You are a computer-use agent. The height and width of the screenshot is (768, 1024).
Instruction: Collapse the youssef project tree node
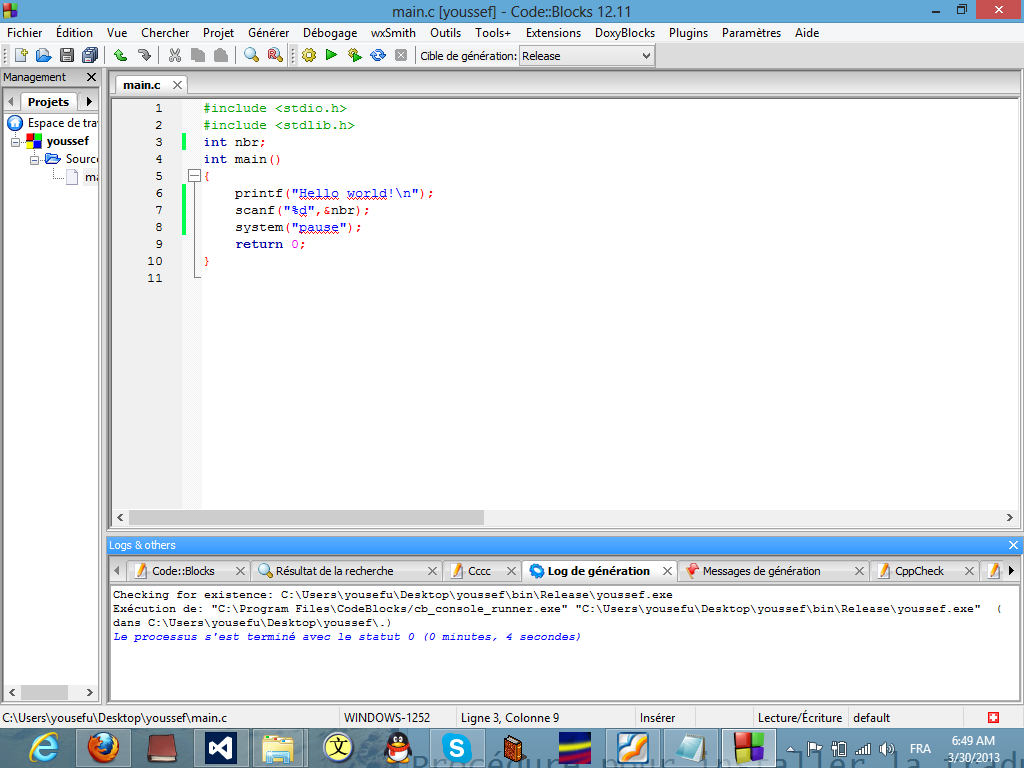pyautogui.click(x=16, y=142)
